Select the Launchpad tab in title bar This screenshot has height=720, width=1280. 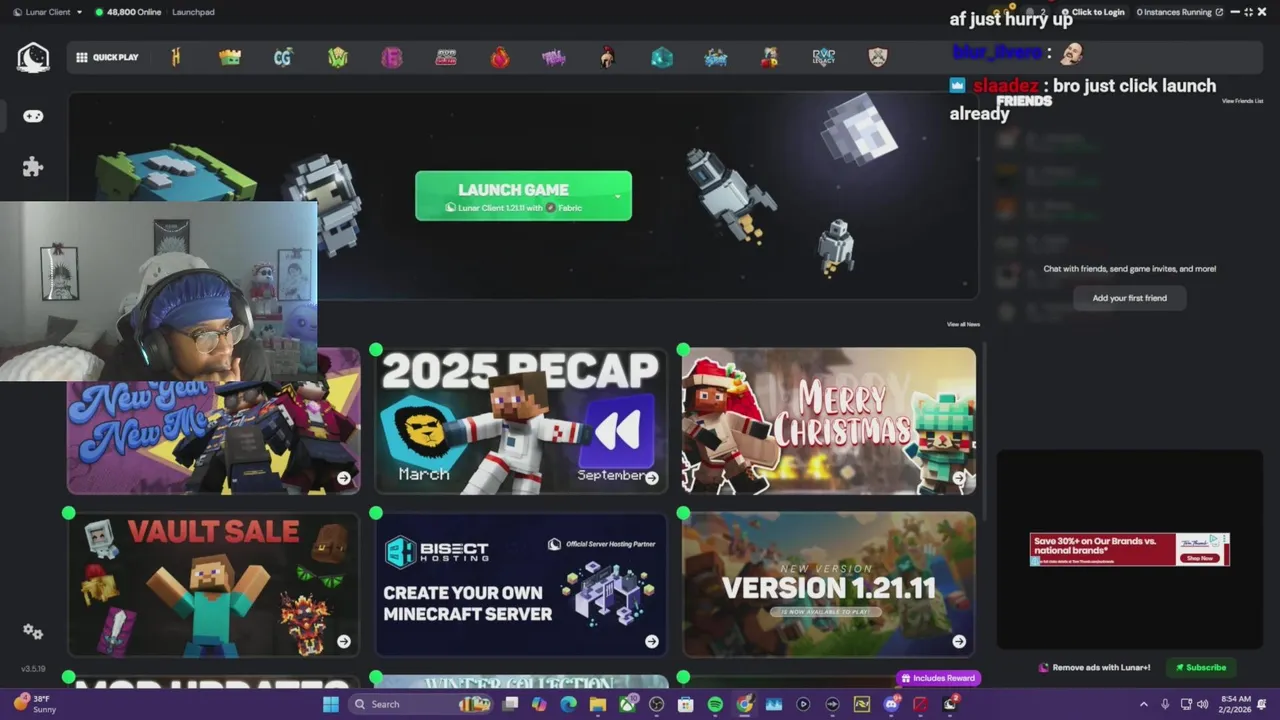click(x=193, y=12)
